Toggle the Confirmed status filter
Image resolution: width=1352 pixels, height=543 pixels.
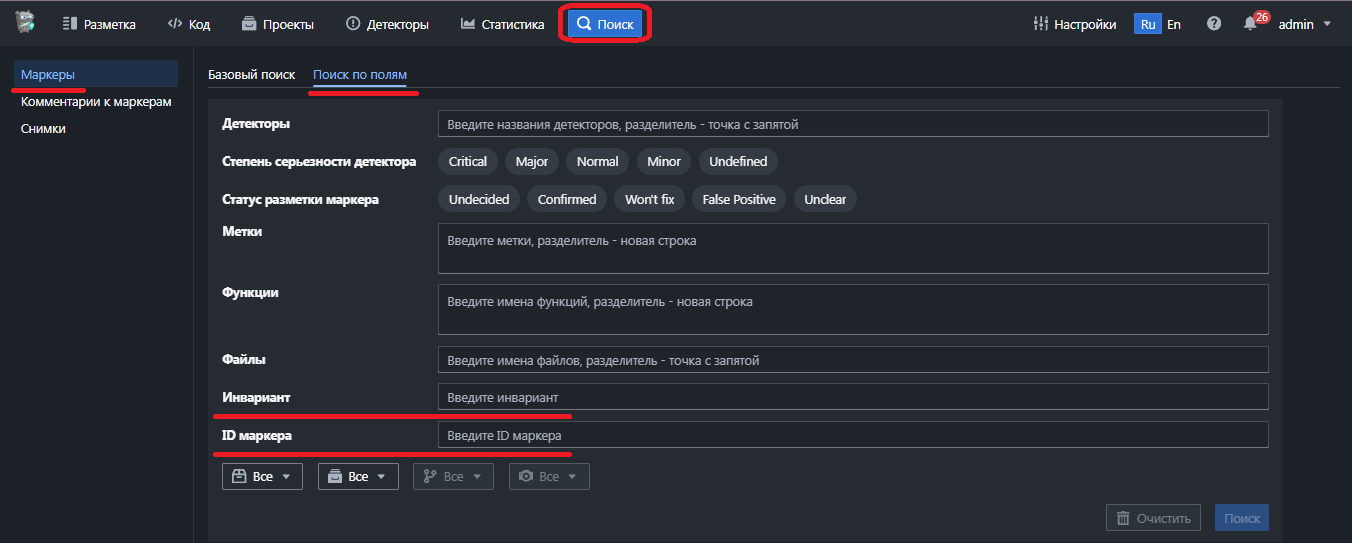(x=566, y=200)
